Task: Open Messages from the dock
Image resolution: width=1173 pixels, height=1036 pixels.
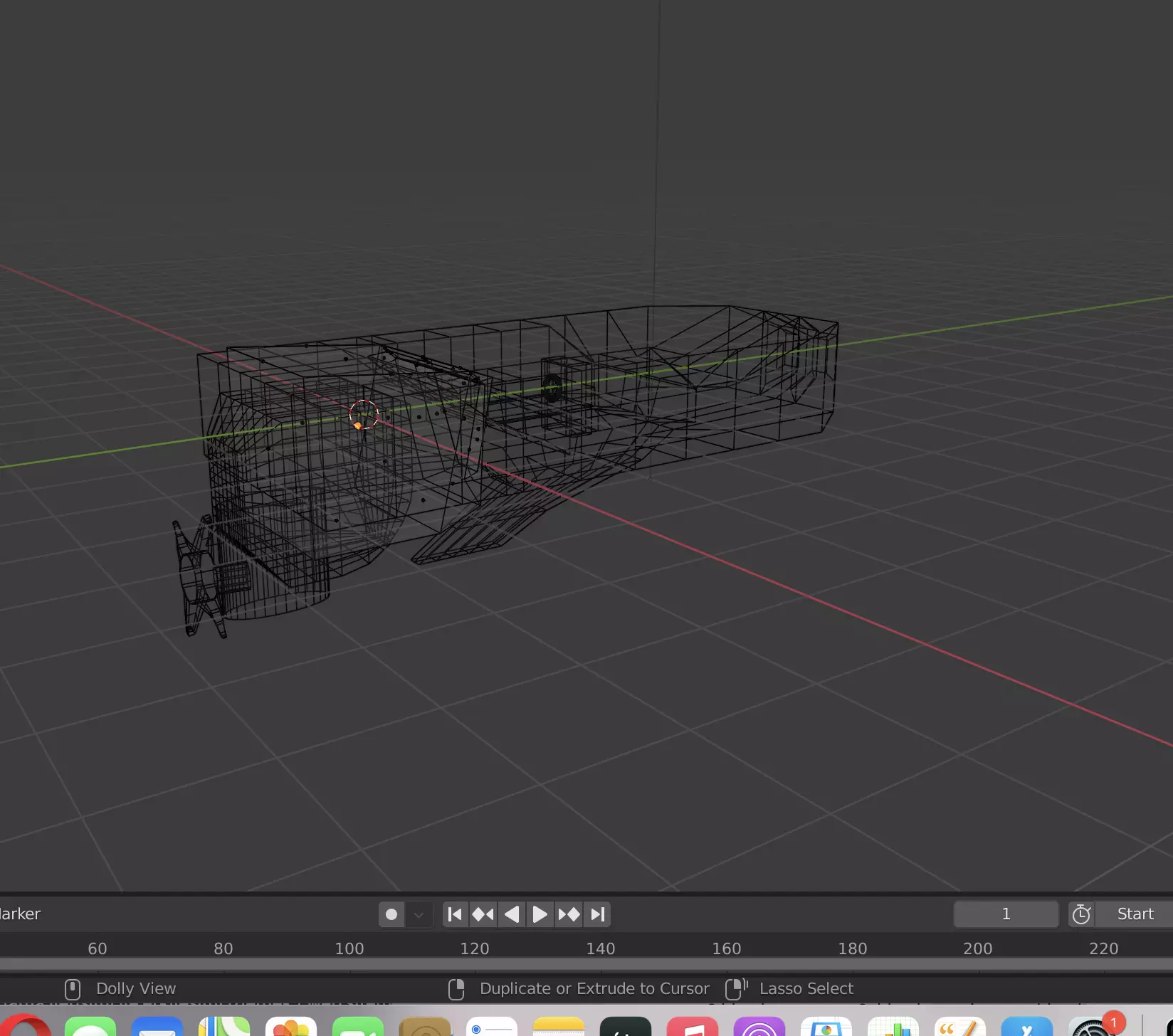Action: (x=90, y=1026)
